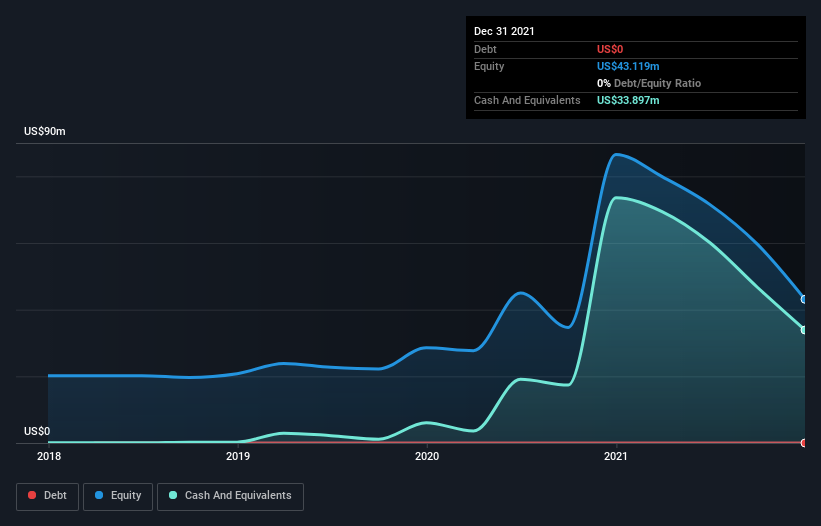Click the 0% Debt/Equity Ratio text
Image resolution: width=821 pixels, height=526 pixels.
tap(649, 83)
